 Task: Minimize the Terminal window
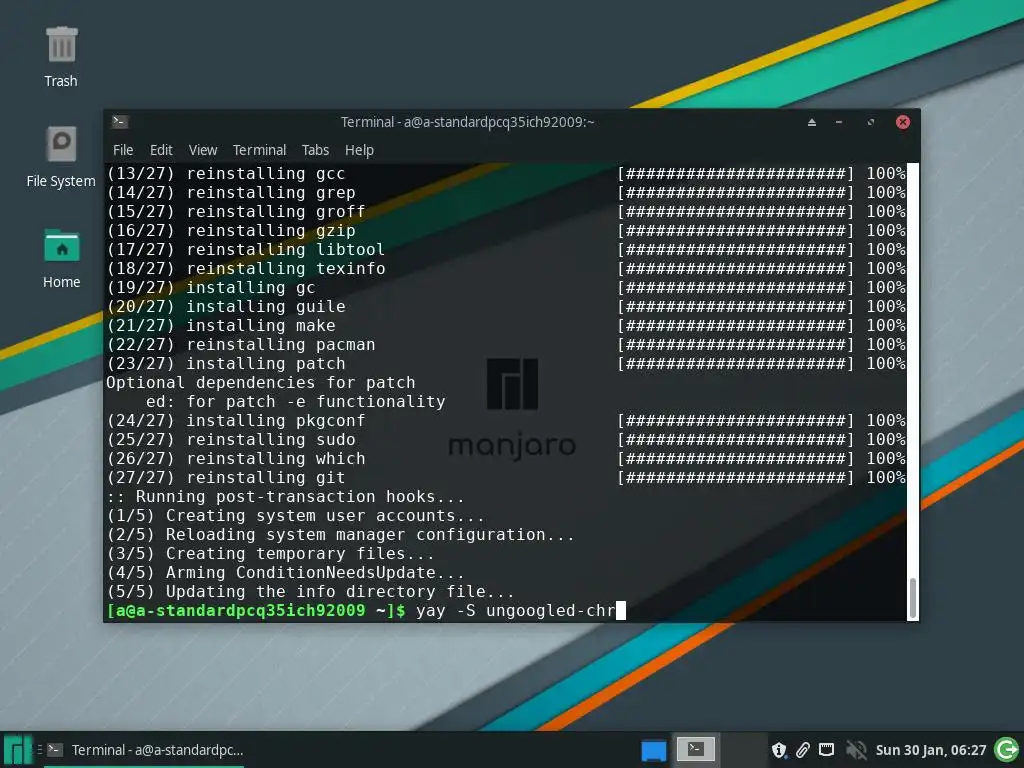point(839,122)
